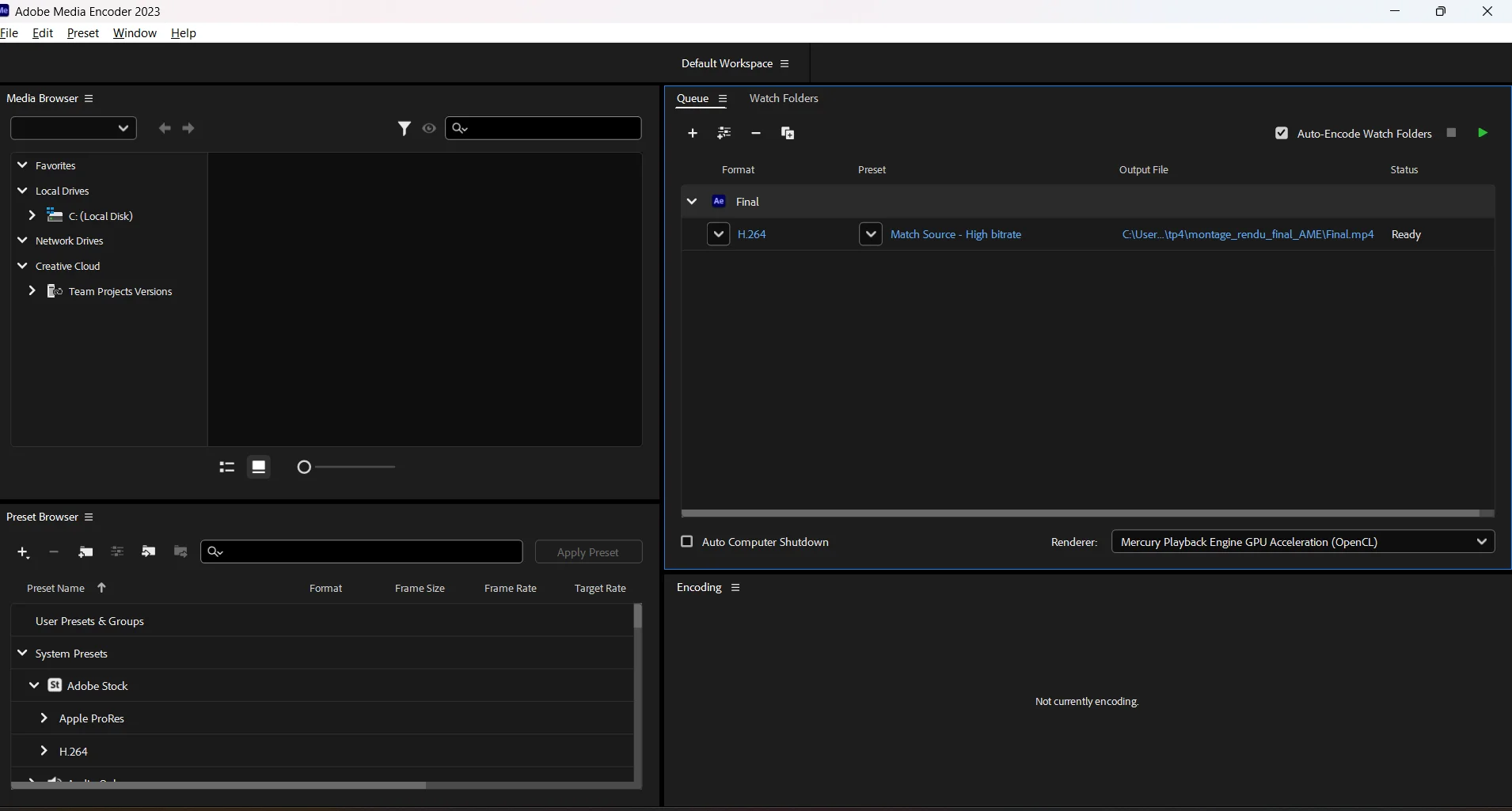
Task: Open the Window menu
Action: point(135,32)
